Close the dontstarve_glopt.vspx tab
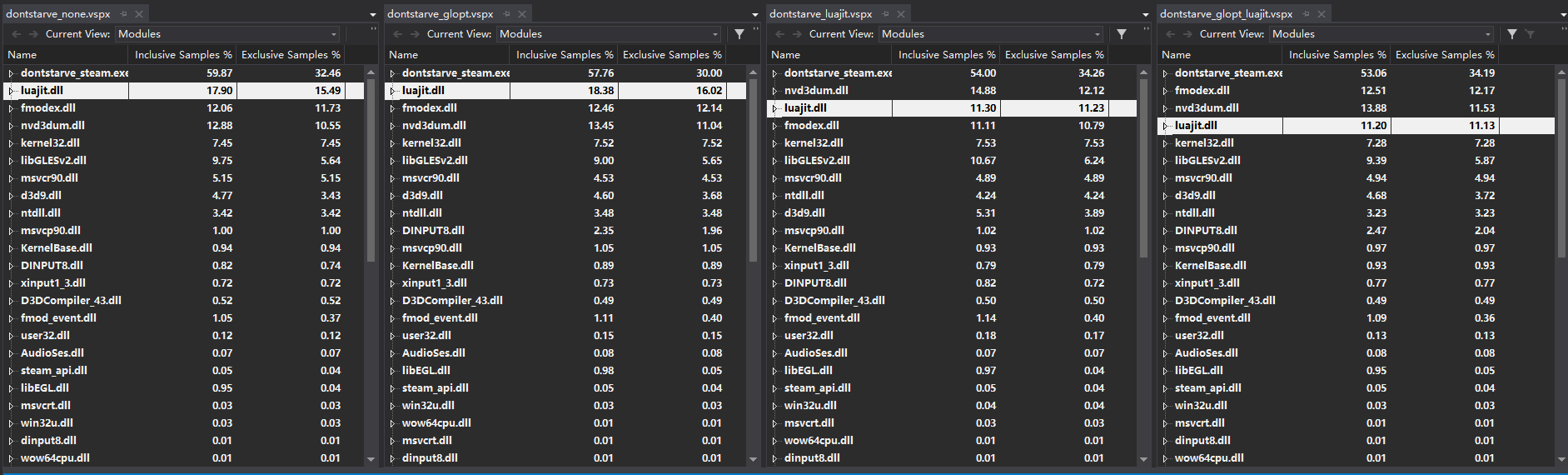Viewport: 1568px width, 475px height. click(x=522, y=14)
